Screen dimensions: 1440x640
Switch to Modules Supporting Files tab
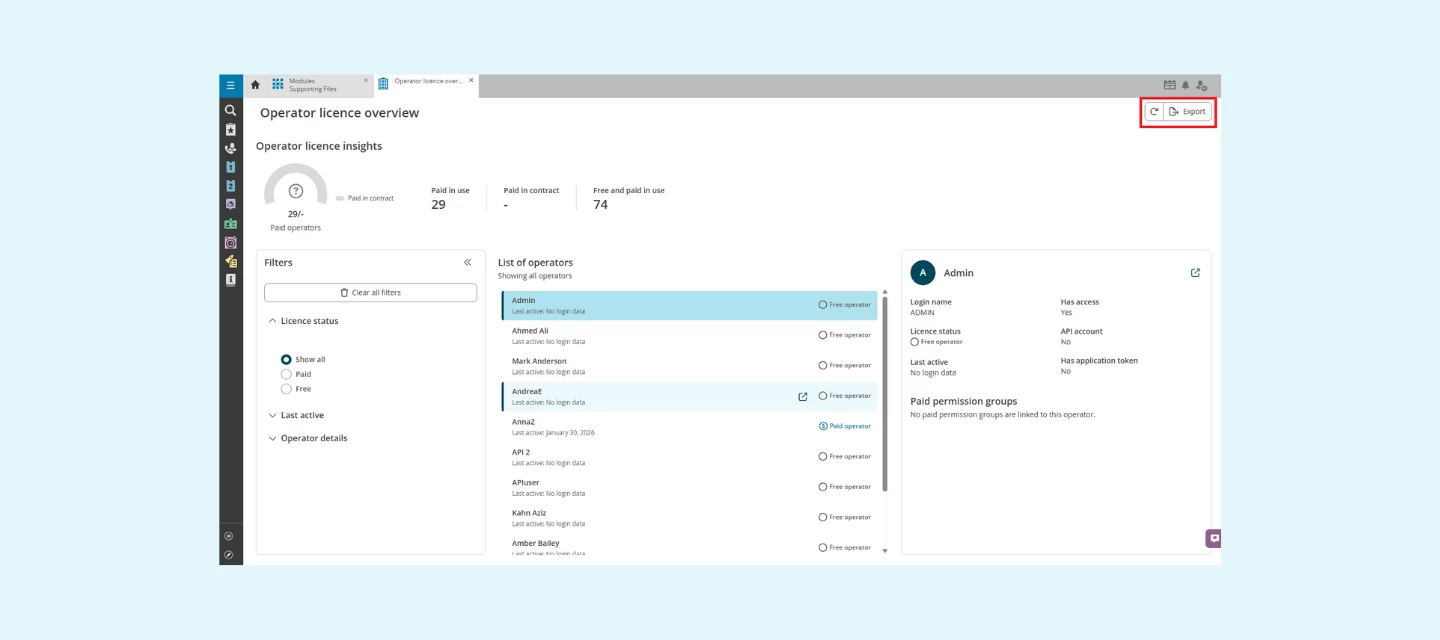coord(319,85)
